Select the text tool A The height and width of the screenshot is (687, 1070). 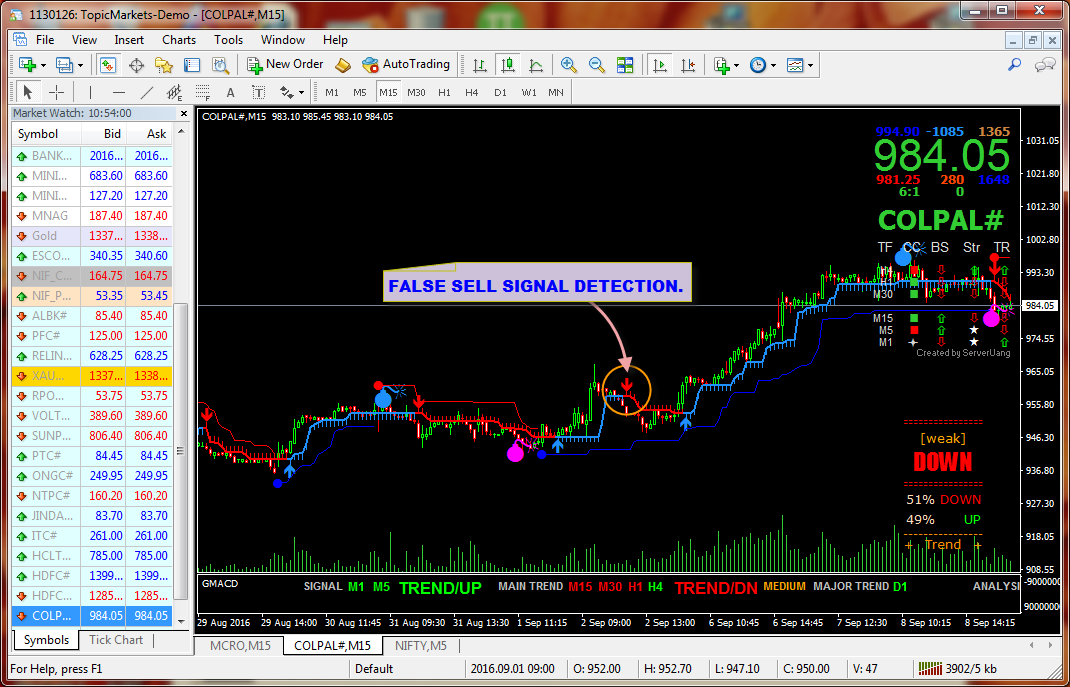[x=231, y=92]
